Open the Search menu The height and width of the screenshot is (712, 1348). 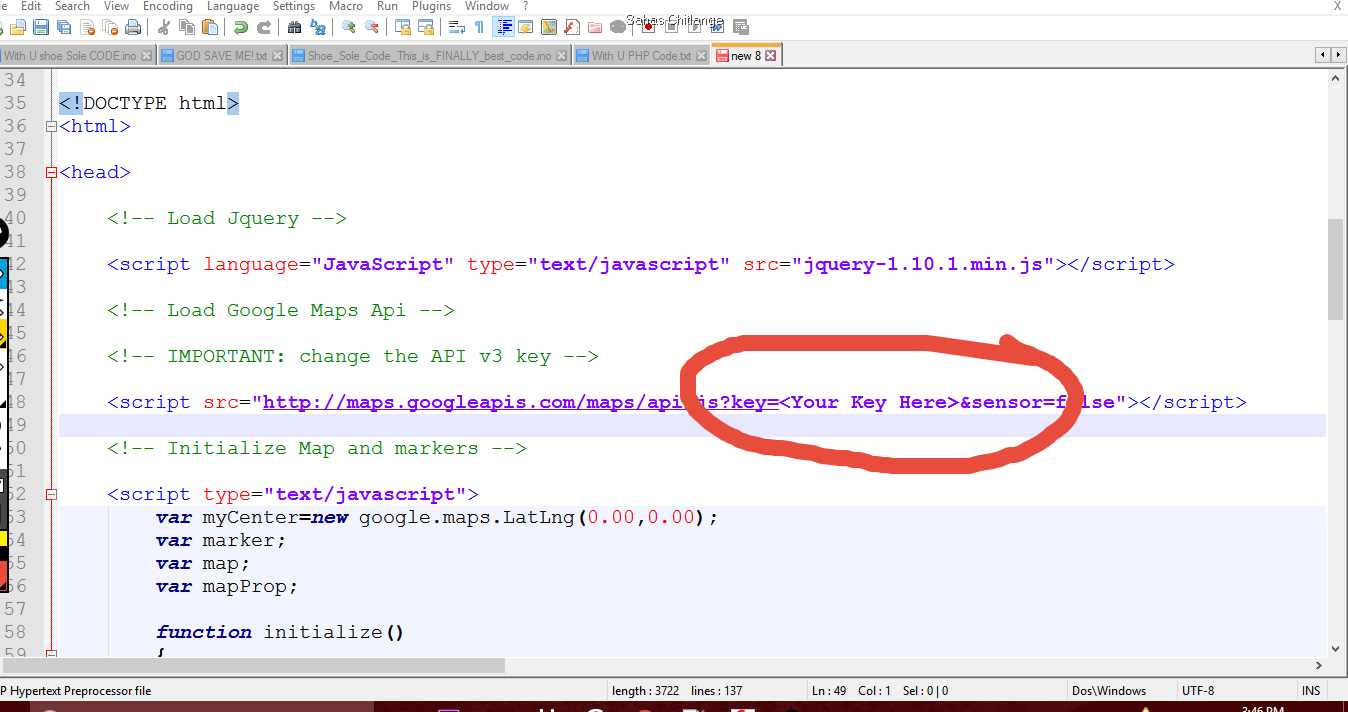coord(72,6)
